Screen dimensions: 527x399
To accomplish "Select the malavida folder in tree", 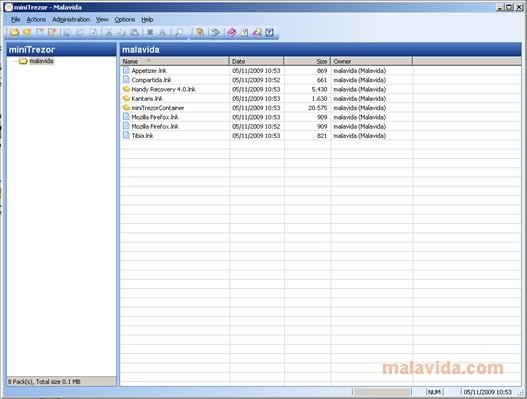I will pyautogui.click(x=41, y=61).
